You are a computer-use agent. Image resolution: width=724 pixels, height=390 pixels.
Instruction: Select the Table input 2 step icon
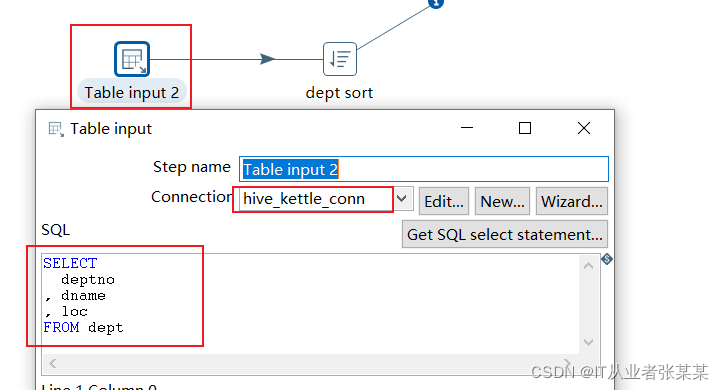click(132, 59)
